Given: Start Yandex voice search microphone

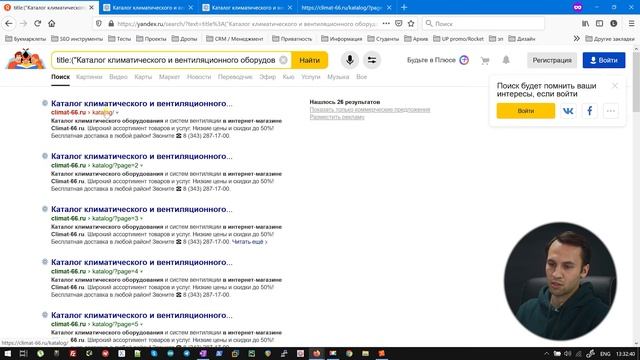Looking at the screenshot, I should point(350,60).
